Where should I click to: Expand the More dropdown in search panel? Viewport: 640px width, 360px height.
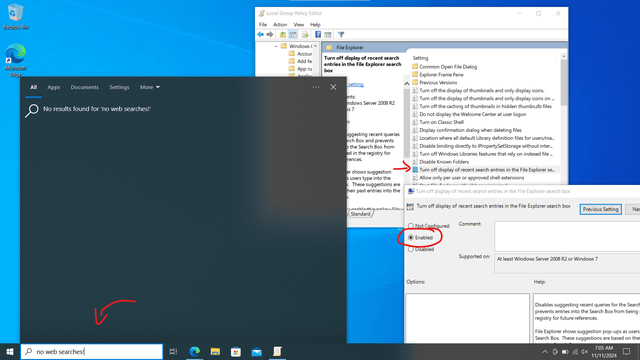tap(150, 87)
